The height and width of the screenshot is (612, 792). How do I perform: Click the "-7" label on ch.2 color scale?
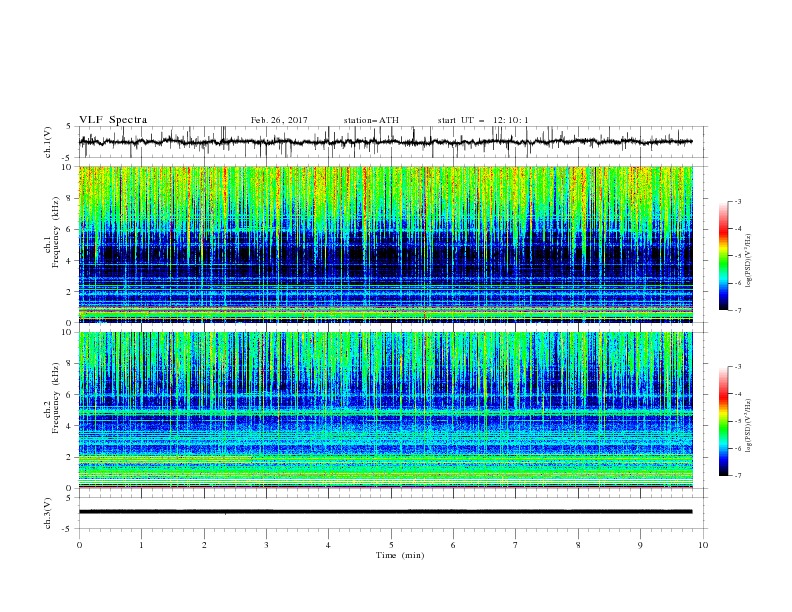737,476
